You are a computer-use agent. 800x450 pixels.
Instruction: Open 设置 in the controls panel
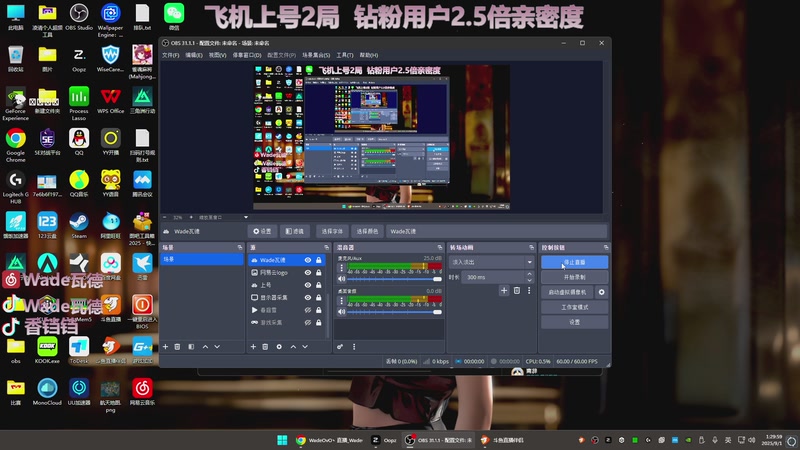574,322
